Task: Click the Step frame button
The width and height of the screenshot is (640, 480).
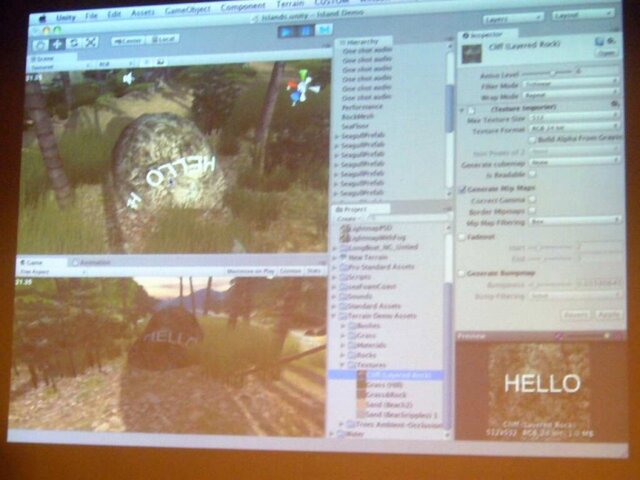Action: point(324,30)
